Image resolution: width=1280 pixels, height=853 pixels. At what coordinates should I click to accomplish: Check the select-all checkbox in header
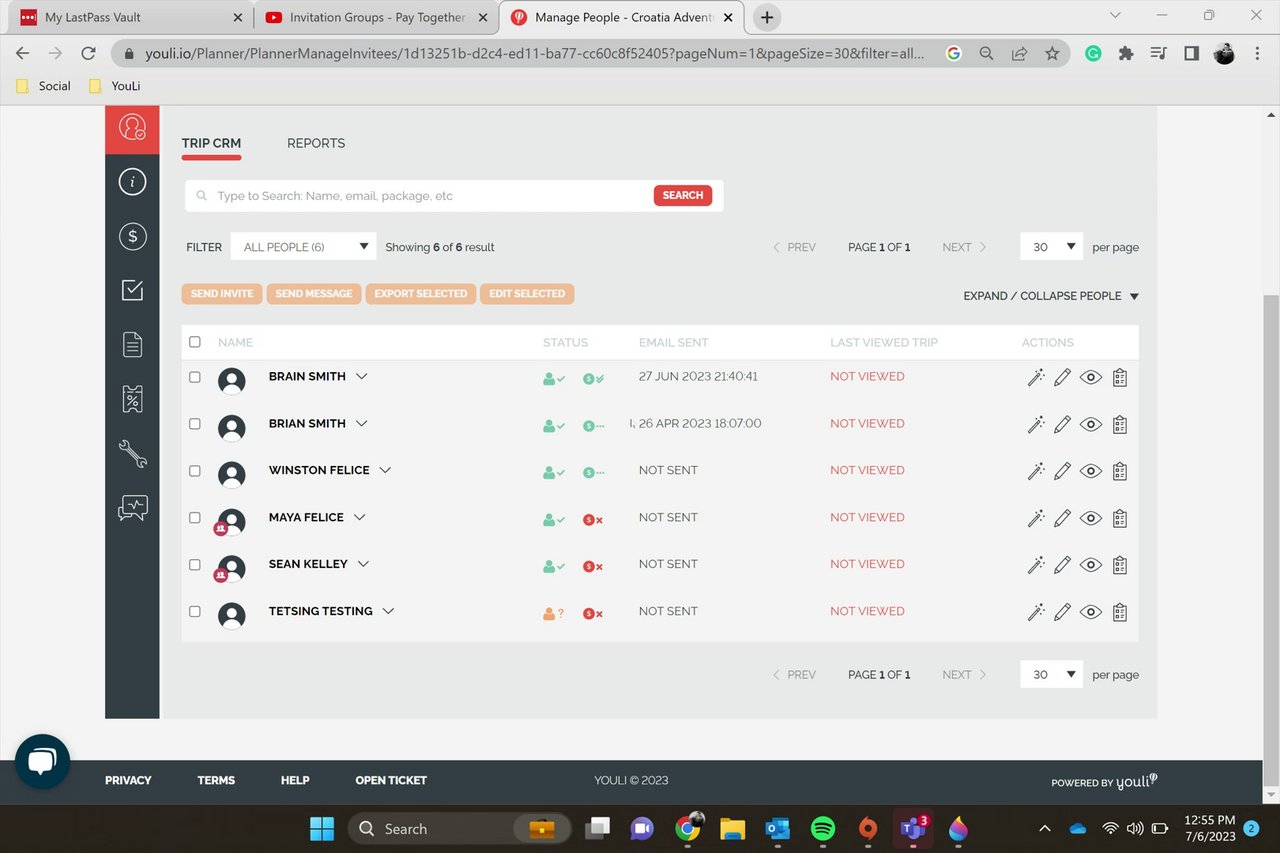(x=195, y=342)
